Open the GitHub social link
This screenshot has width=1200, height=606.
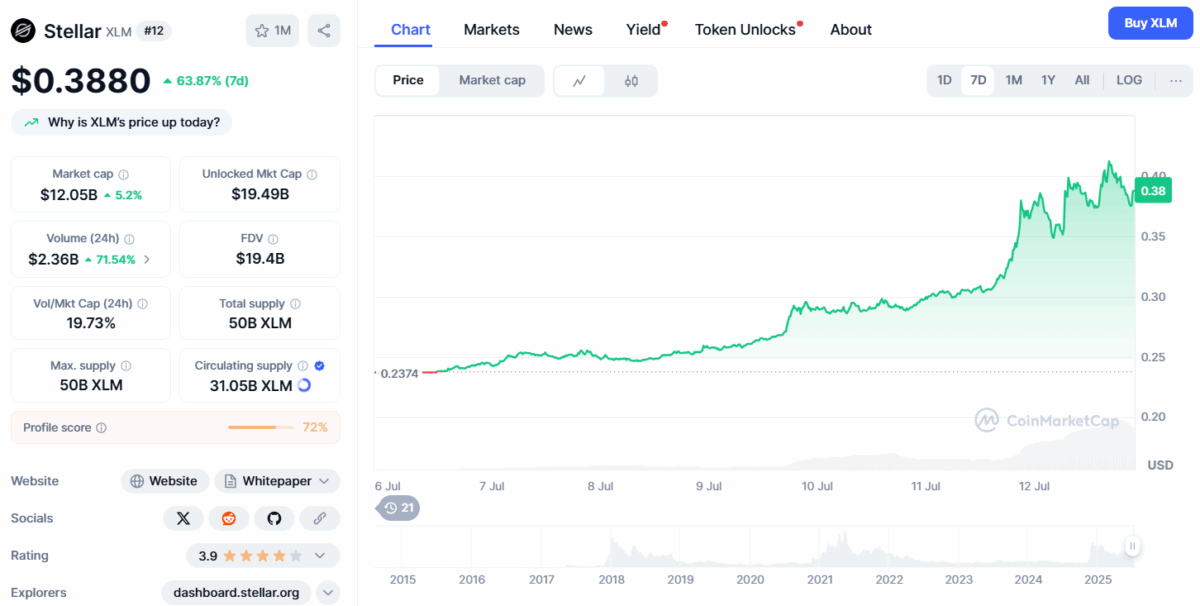(x=274, y=518)
